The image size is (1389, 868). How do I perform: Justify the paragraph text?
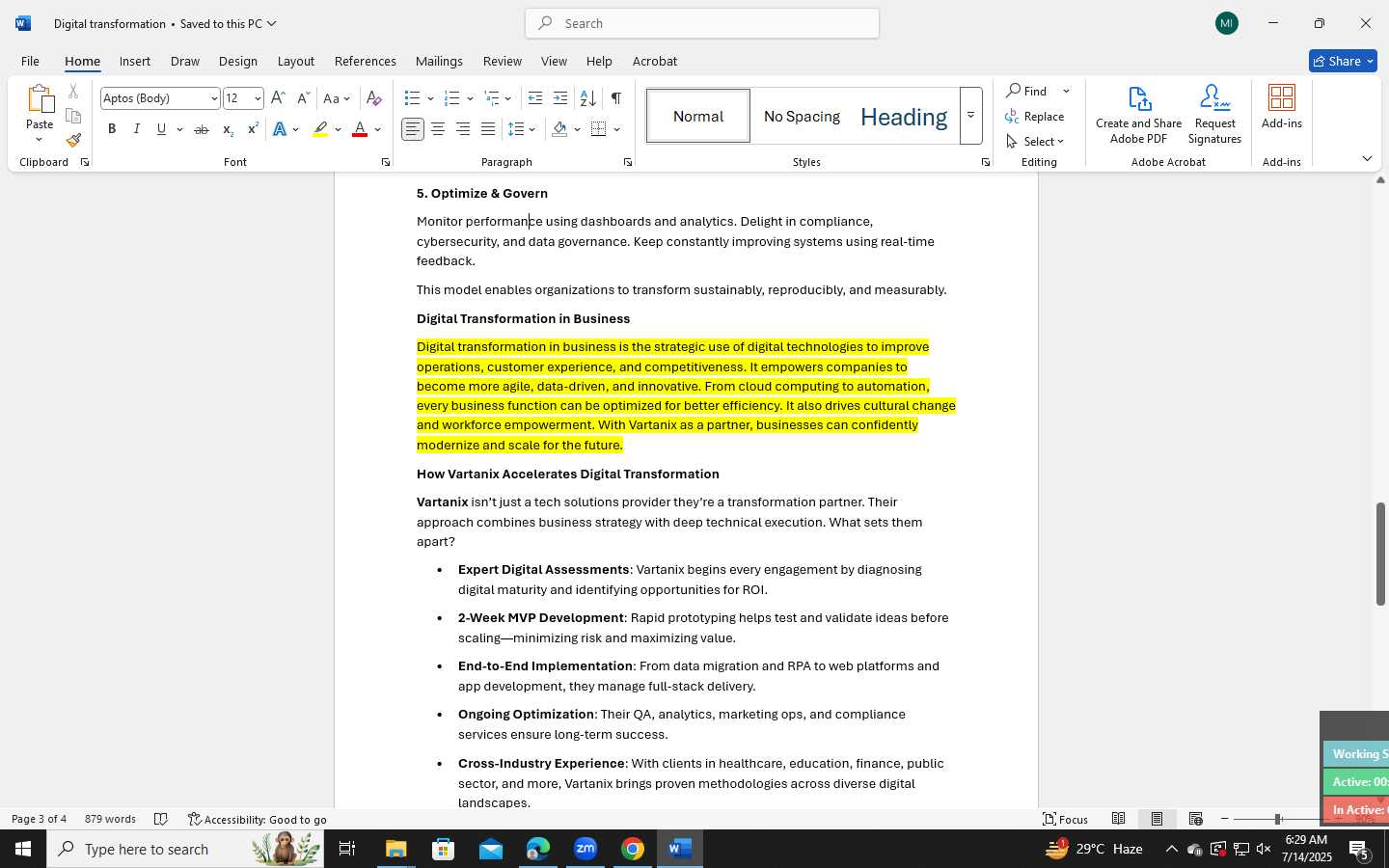[x=488, y=129]
